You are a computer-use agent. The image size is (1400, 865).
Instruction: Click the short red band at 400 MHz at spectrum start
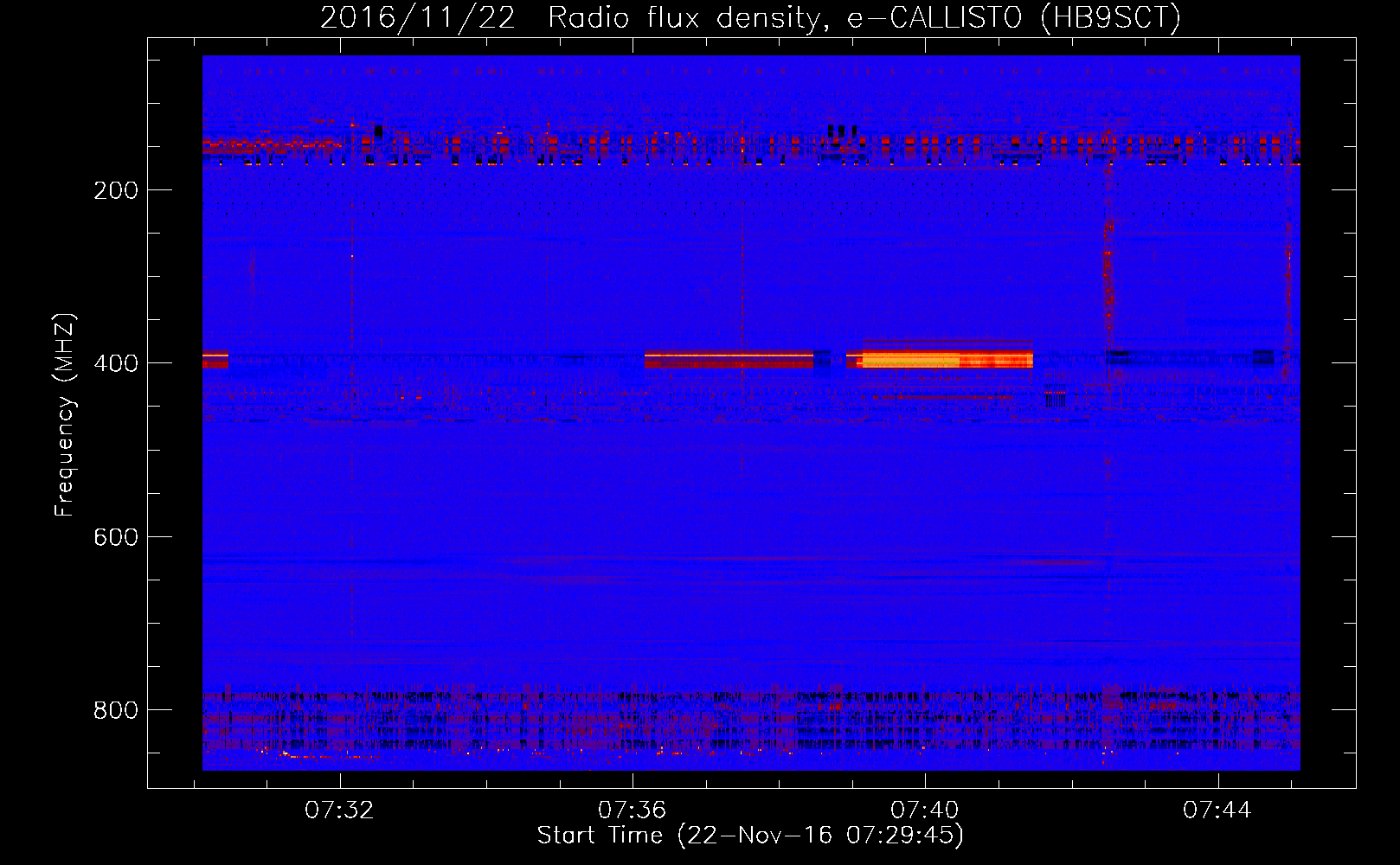coord(215,359)
